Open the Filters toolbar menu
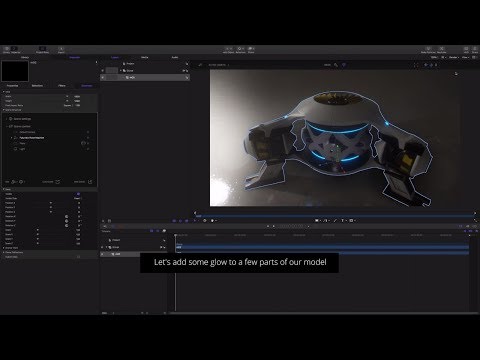This screenshot has height=360, width=480. coord(251,50)
